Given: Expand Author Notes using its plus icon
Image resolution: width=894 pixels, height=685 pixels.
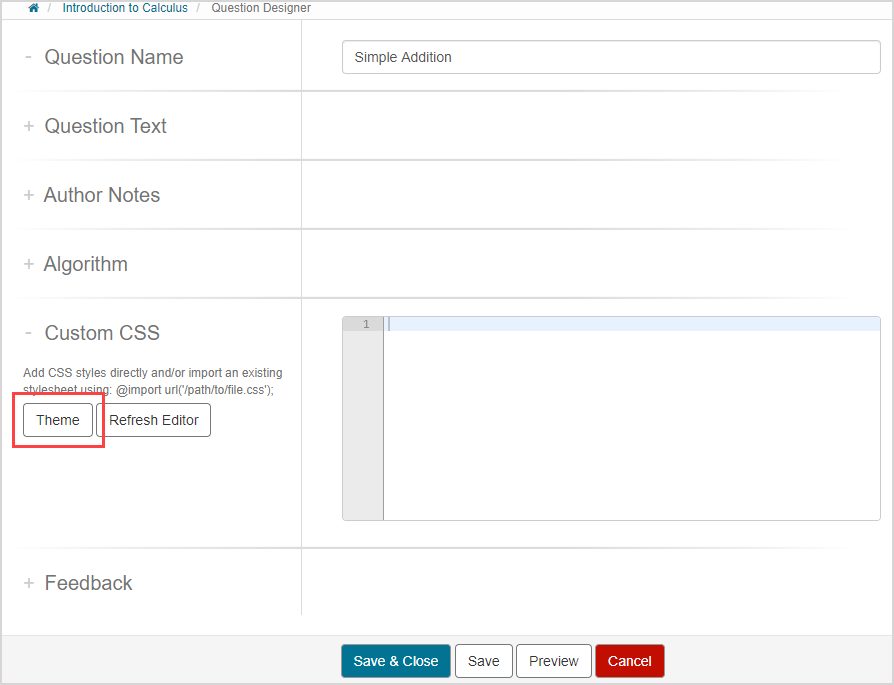Looking at the screenshot, I should pyautogui.click(x=29, y=195).
